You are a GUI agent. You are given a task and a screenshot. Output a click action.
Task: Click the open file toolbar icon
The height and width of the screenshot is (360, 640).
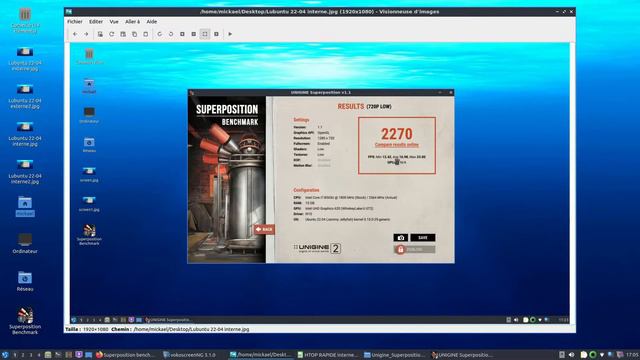100,34
